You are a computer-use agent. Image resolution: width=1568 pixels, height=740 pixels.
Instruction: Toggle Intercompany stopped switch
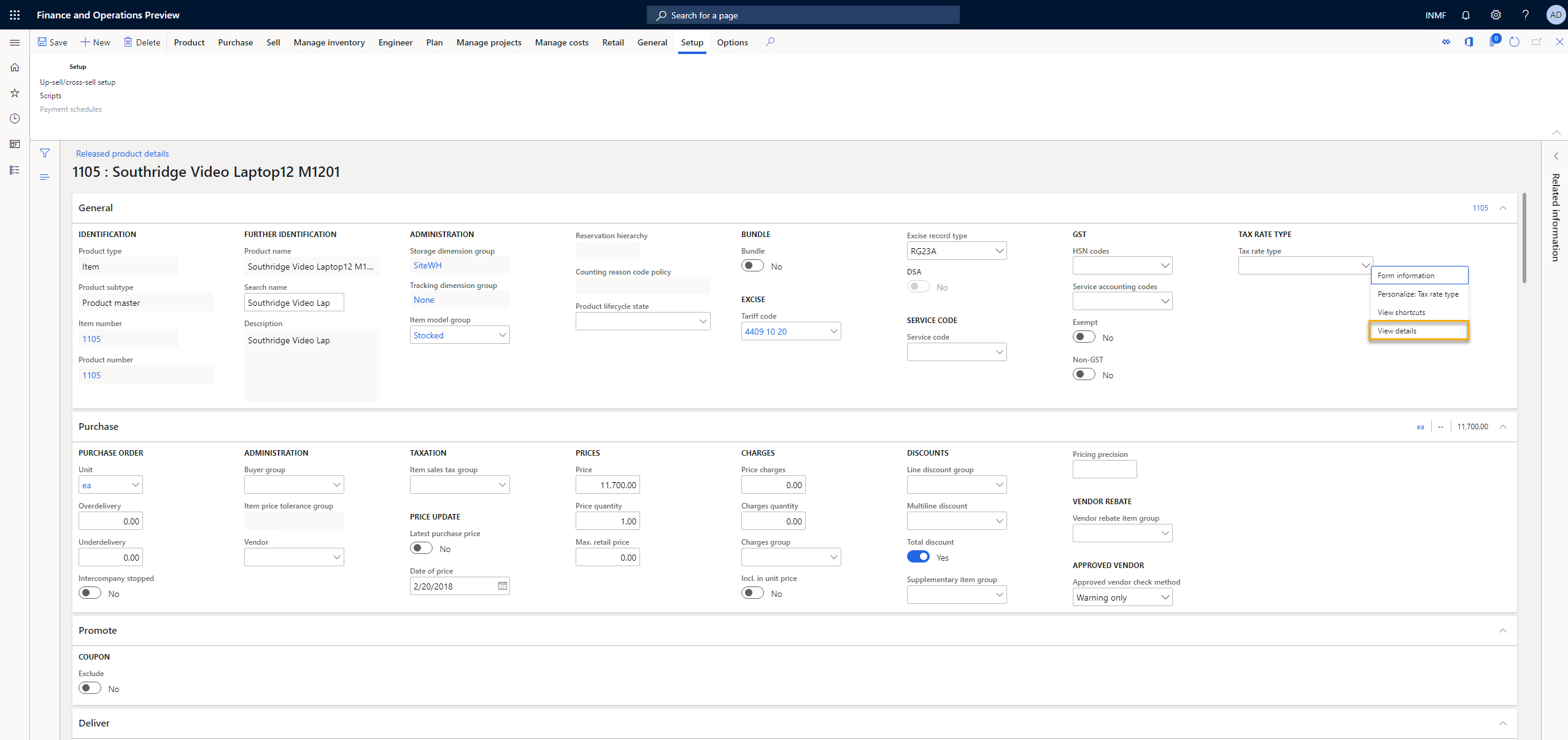(90, 593)
